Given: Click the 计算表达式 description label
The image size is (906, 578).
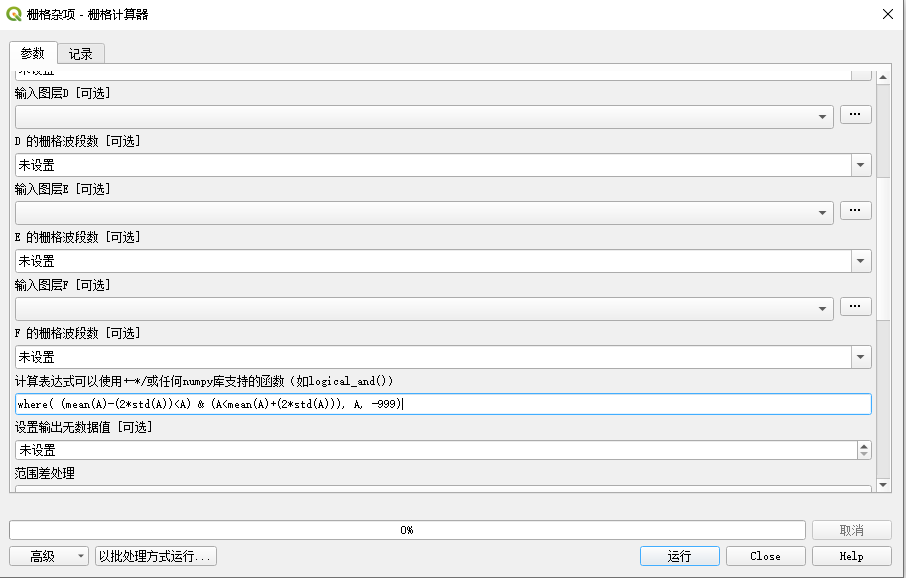Looking at the screenshot, I should click(204, 381).
